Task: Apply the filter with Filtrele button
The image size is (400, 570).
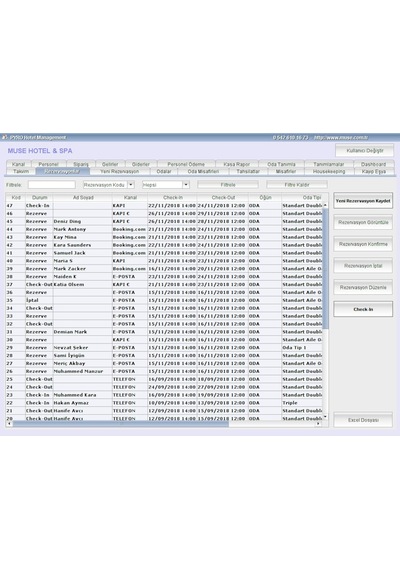Action: click(x=228, y=185)
